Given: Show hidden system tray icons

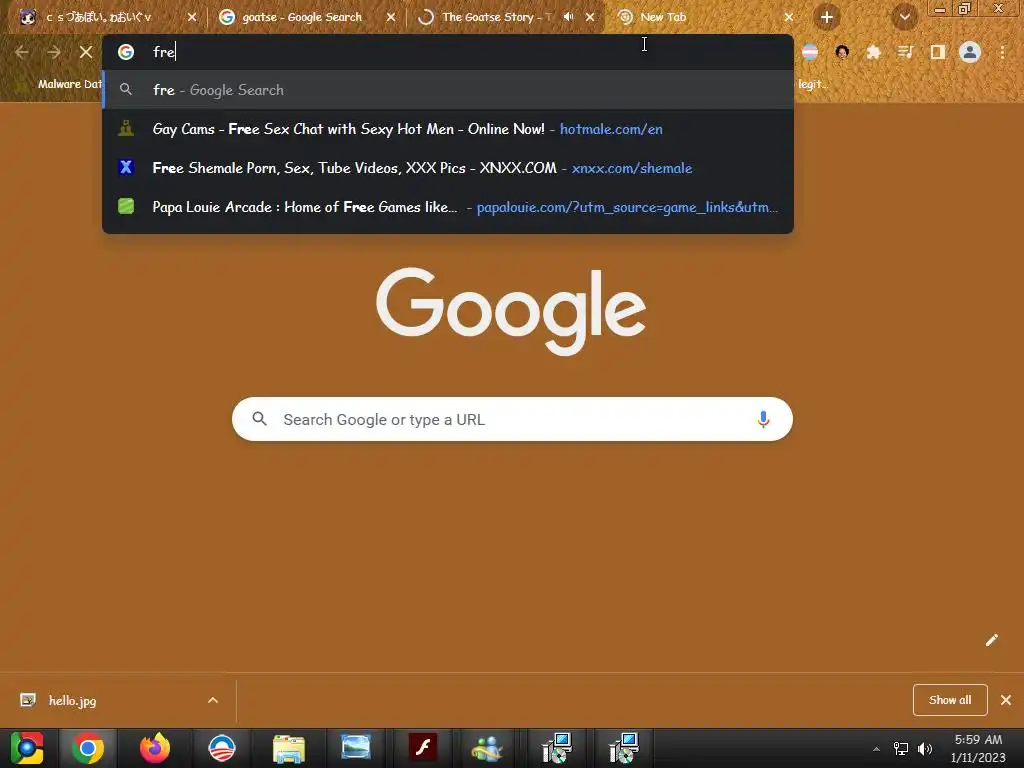Looking at the screenshot, I should click(x=876, y=749).
